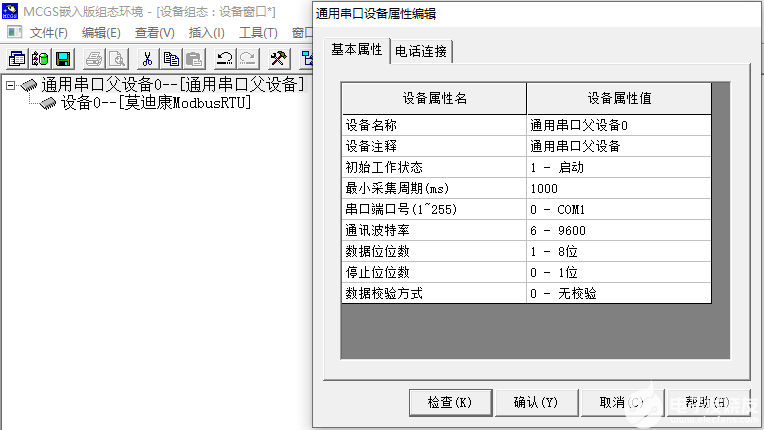Switch to the 基本属性 tab

coord(357,50)
